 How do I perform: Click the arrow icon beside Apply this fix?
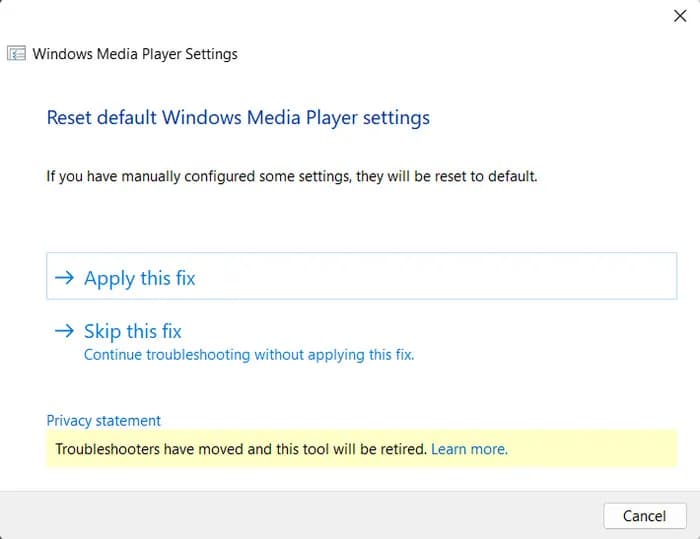[x=64, y=279]
